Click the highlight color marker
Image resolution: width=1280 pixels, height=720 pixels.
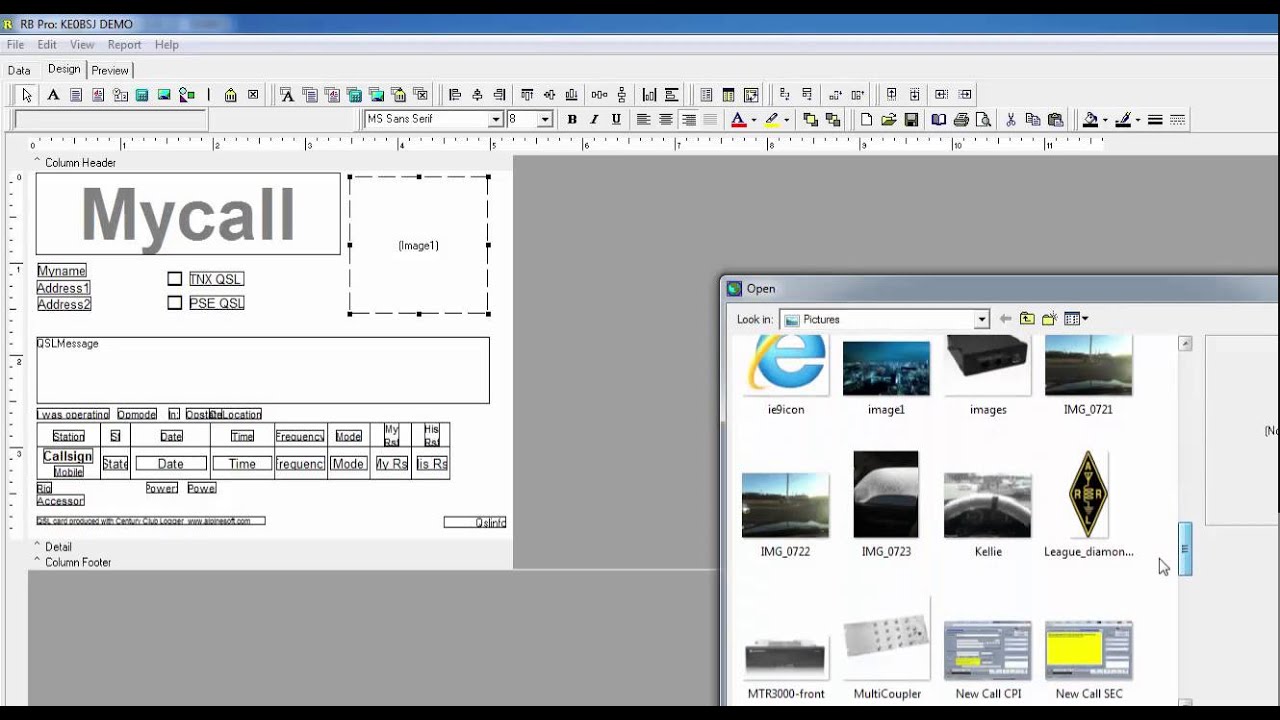pos(771,120)
